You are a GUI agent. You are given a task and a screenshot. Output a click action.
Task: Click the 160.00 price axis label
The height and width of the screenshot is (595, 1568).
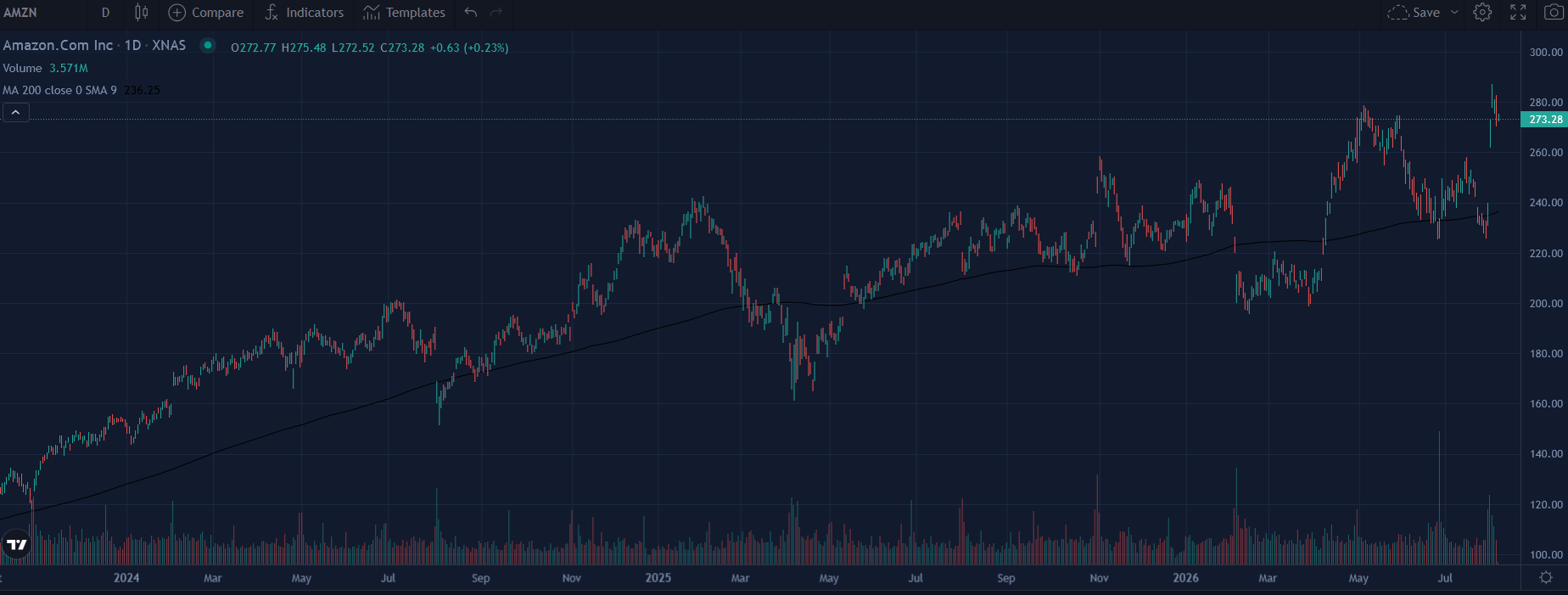(1546, 404)
